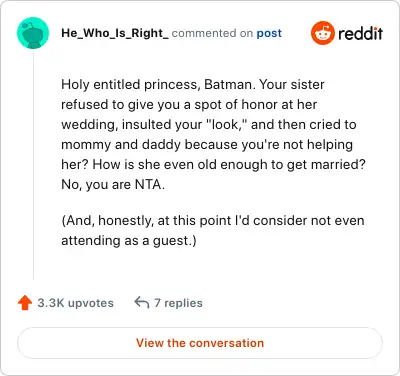Click the '3.3K upvotes' count

(75, 303)
